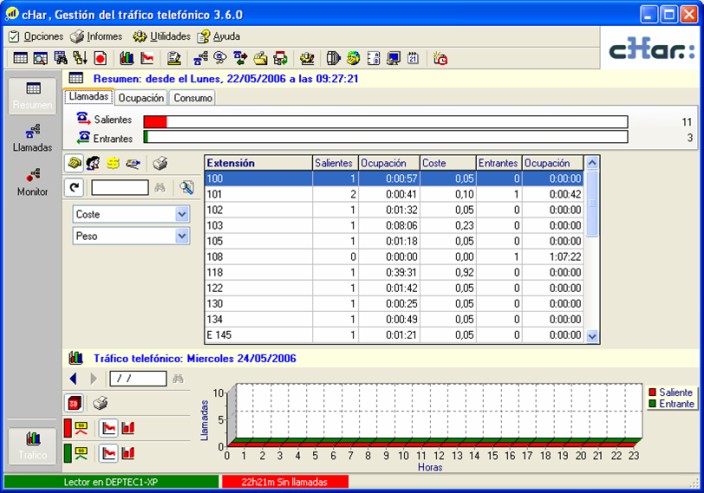704x493 pixels.
Task: Toggle line chart for the red Saliente series
Action: 110,428
